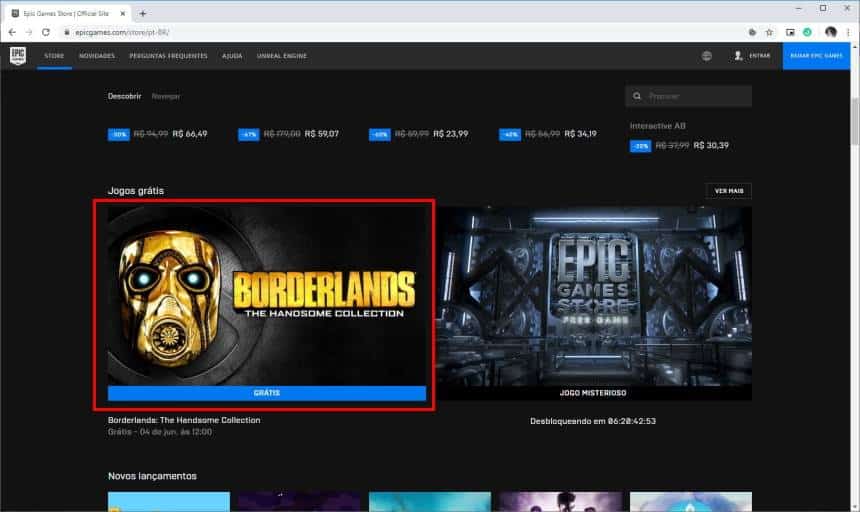The height and width of the screenshot is (512, 860).
Task: Open the Ajuda menu item
Action: (232, 56)
